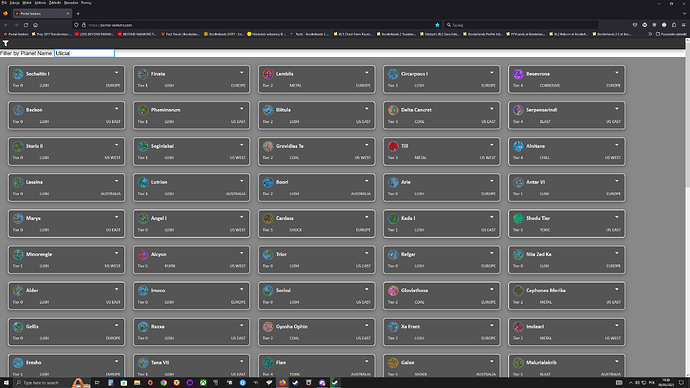Click the blue bookmark star in address bar
Screen dimensions: 690x388
[437, 25]
